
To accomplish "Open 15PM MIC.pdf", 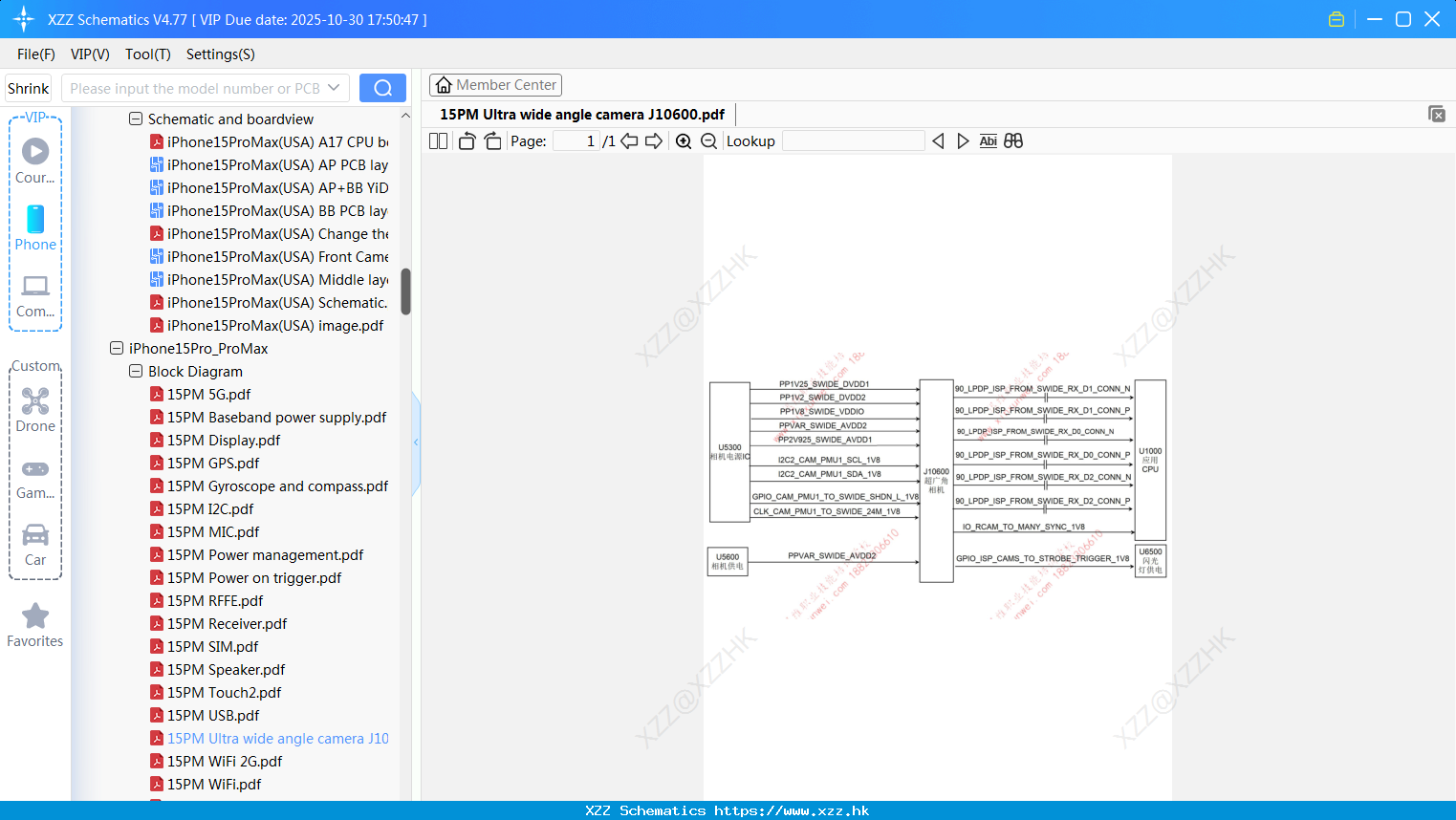I will [205, 532].
